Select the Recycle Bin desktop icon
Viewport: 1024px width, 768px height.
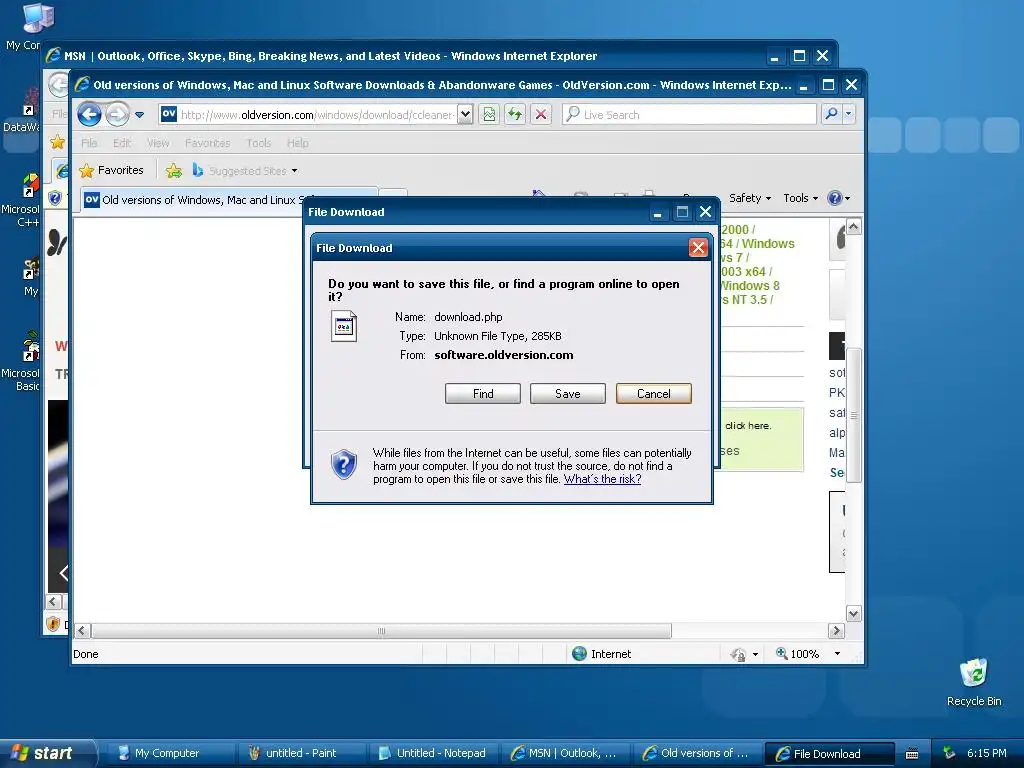click(x=974, y=682)
